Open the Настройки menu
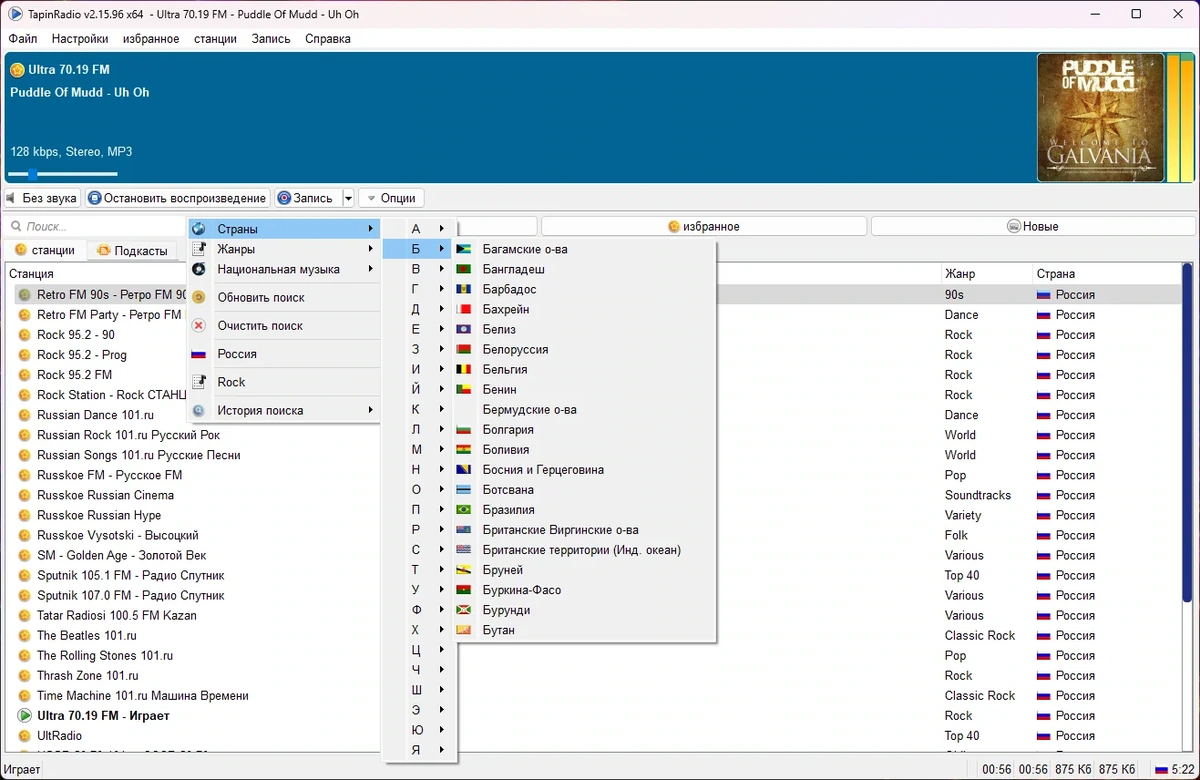This screenshot has width=1200, height=780. pyautogui.click(x=80, y=39)
